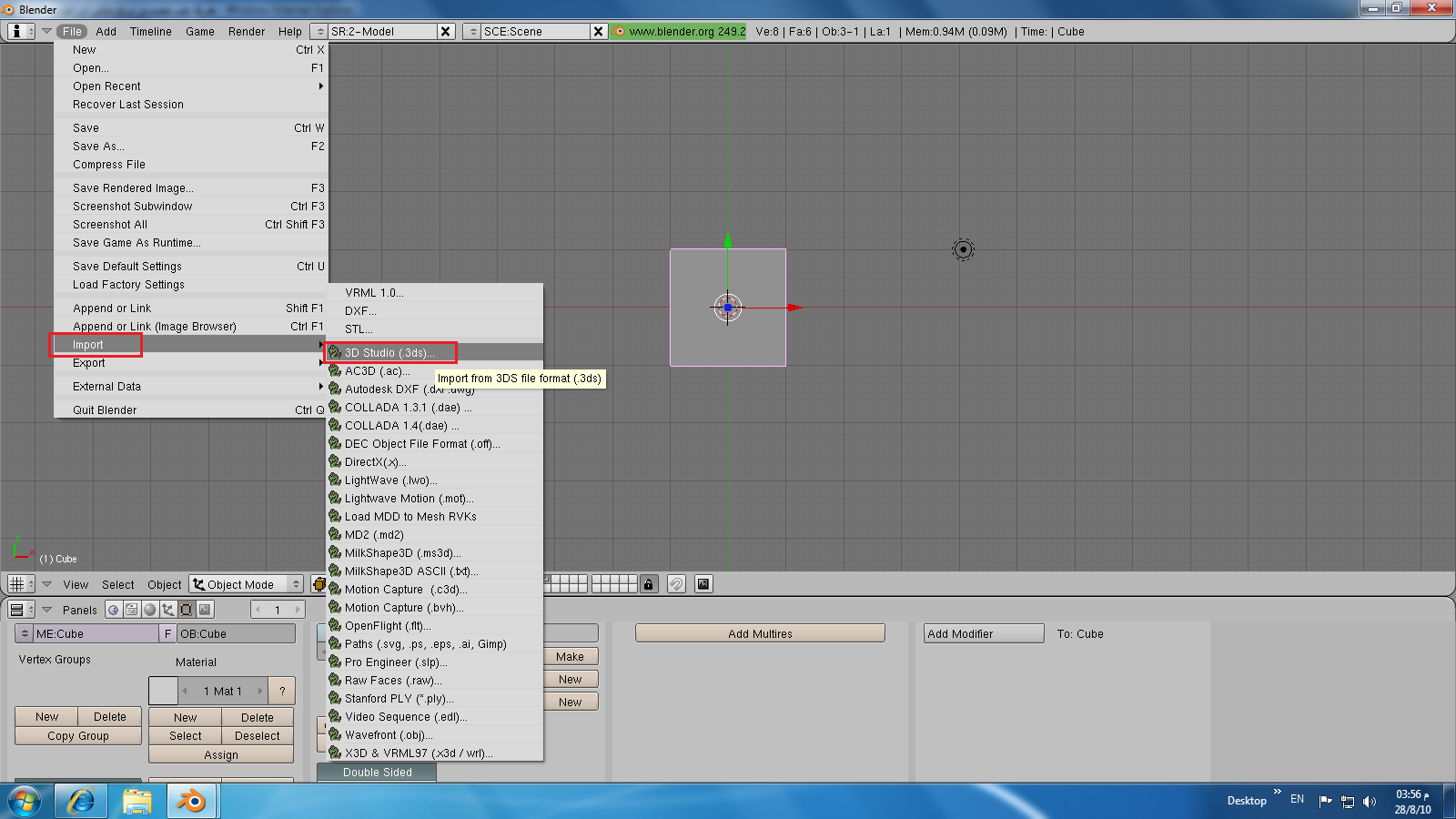The width and height of the screenshot is (1456, 819).
Task: Delete current screen with X button
Action: pyautogui.click(x=446, y=31)
